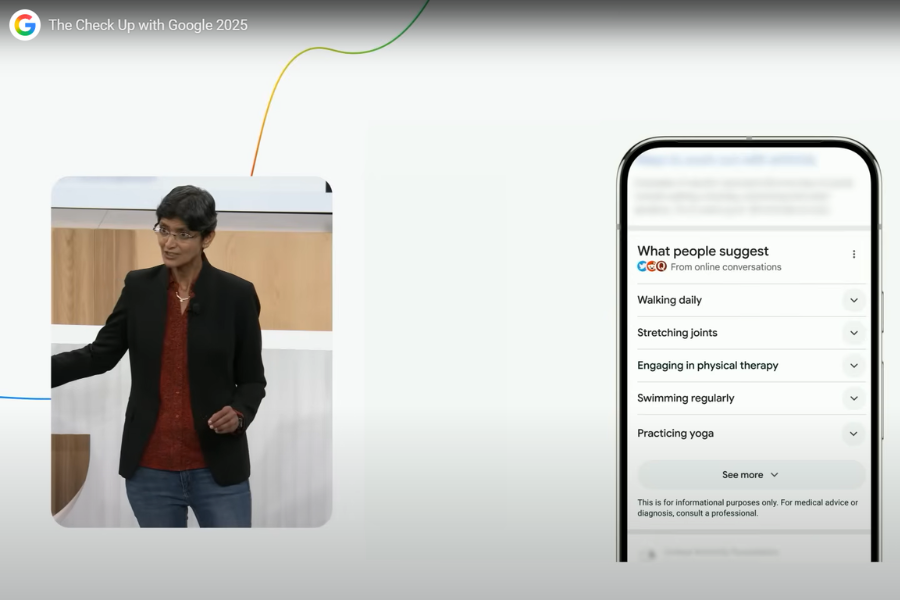Click the Google logo in top corner

[24, 25]
